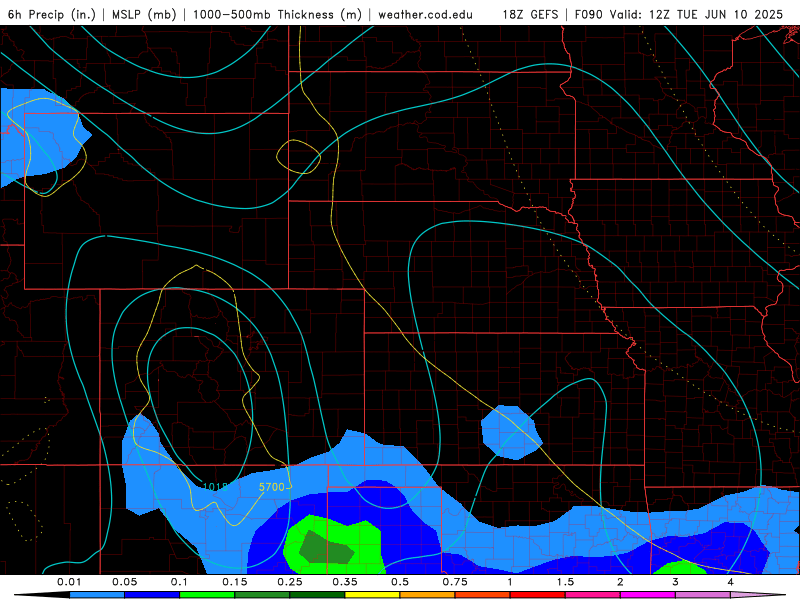Click the 0.25 legend value
This screenshot has width=800, height=600.
(290, 582)
